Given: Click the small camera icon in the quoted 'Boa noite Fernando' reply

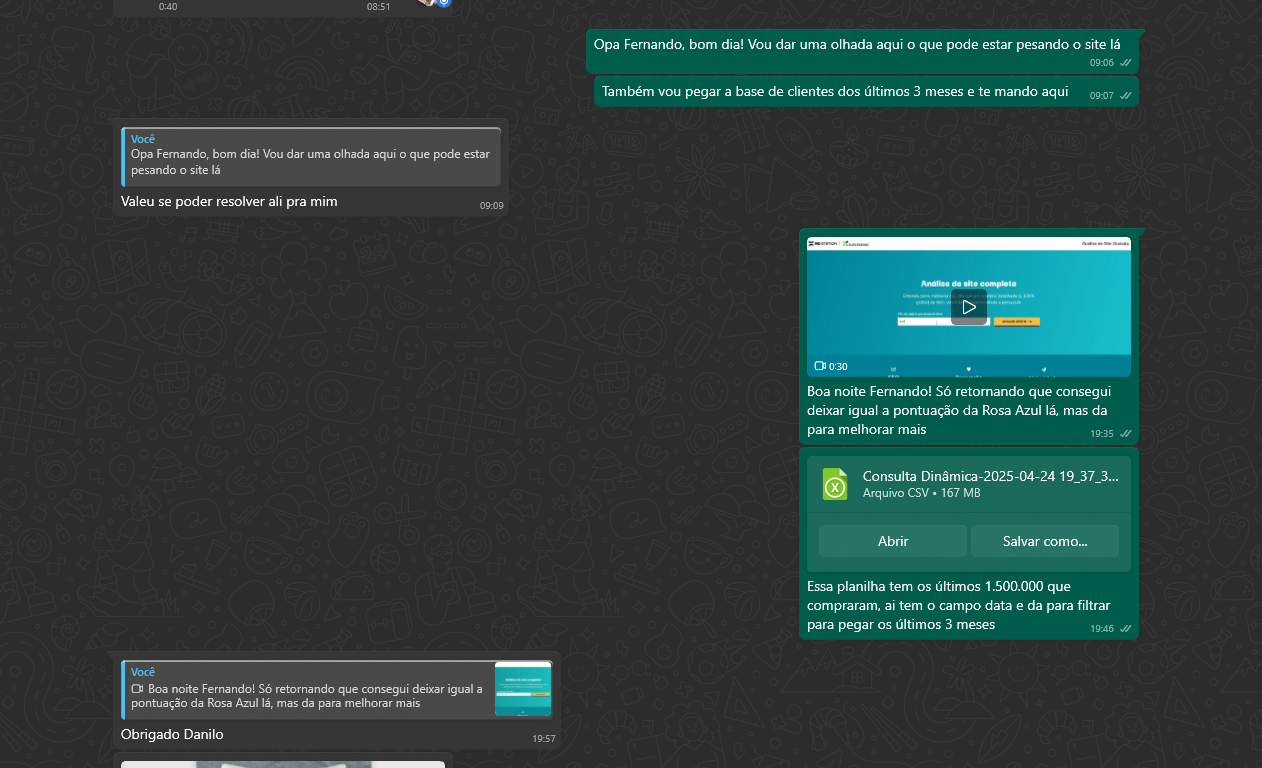Looking at the screenshot, I should point(138,689).
